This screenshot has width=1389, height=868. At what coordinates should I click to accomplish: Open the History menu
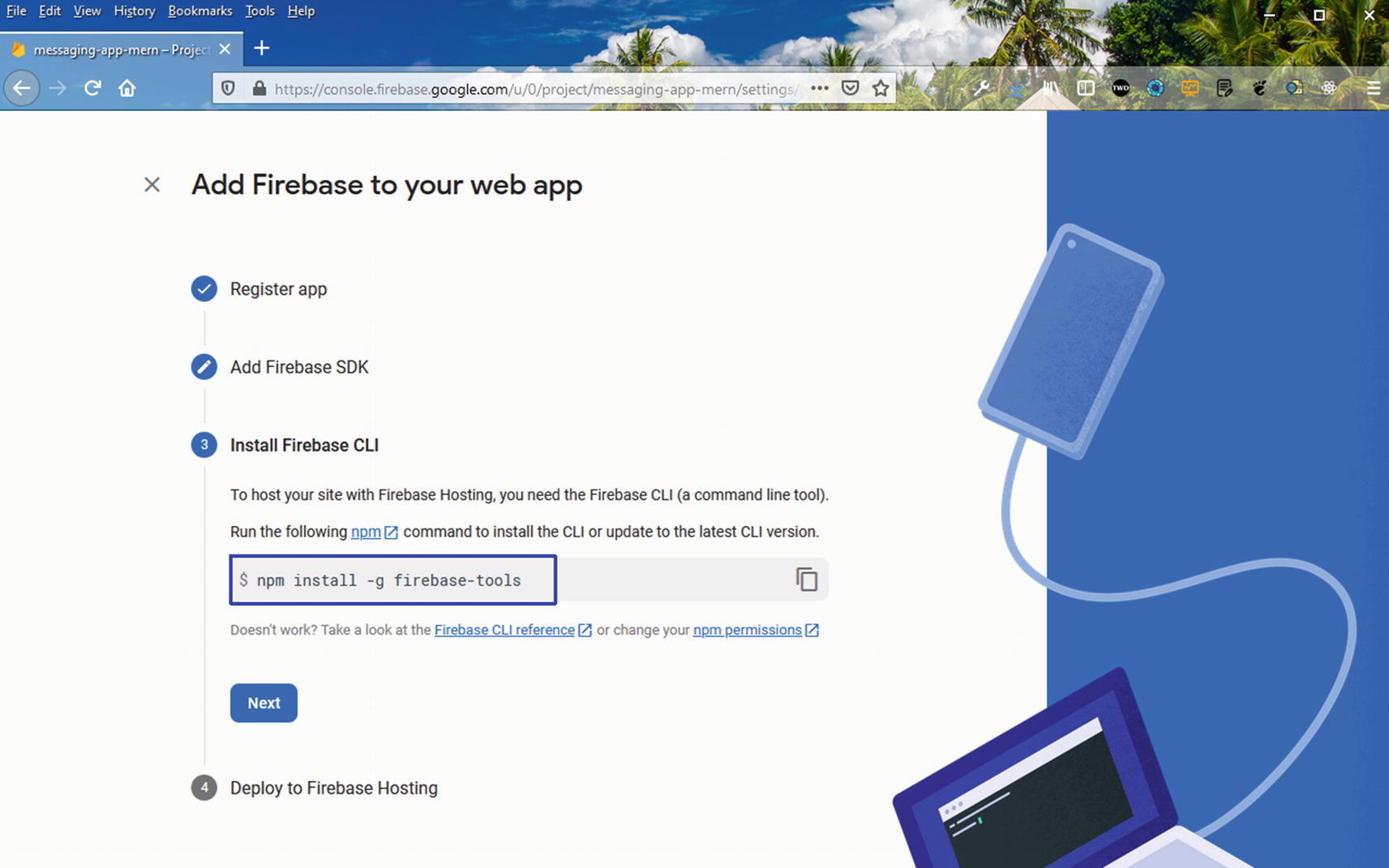click(x=134, y=11)
